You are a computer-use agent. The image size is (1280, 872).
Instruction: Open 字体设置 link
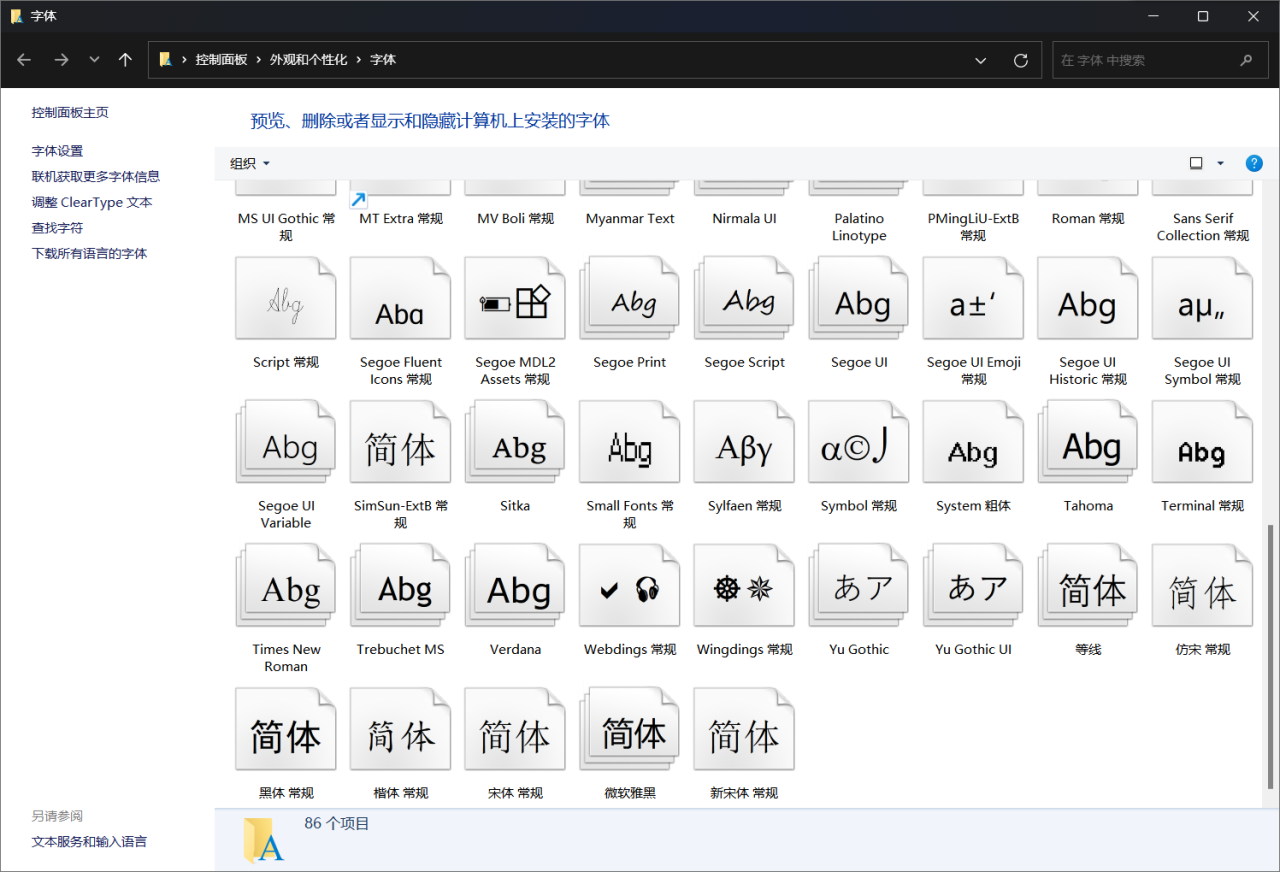[57, 151]
